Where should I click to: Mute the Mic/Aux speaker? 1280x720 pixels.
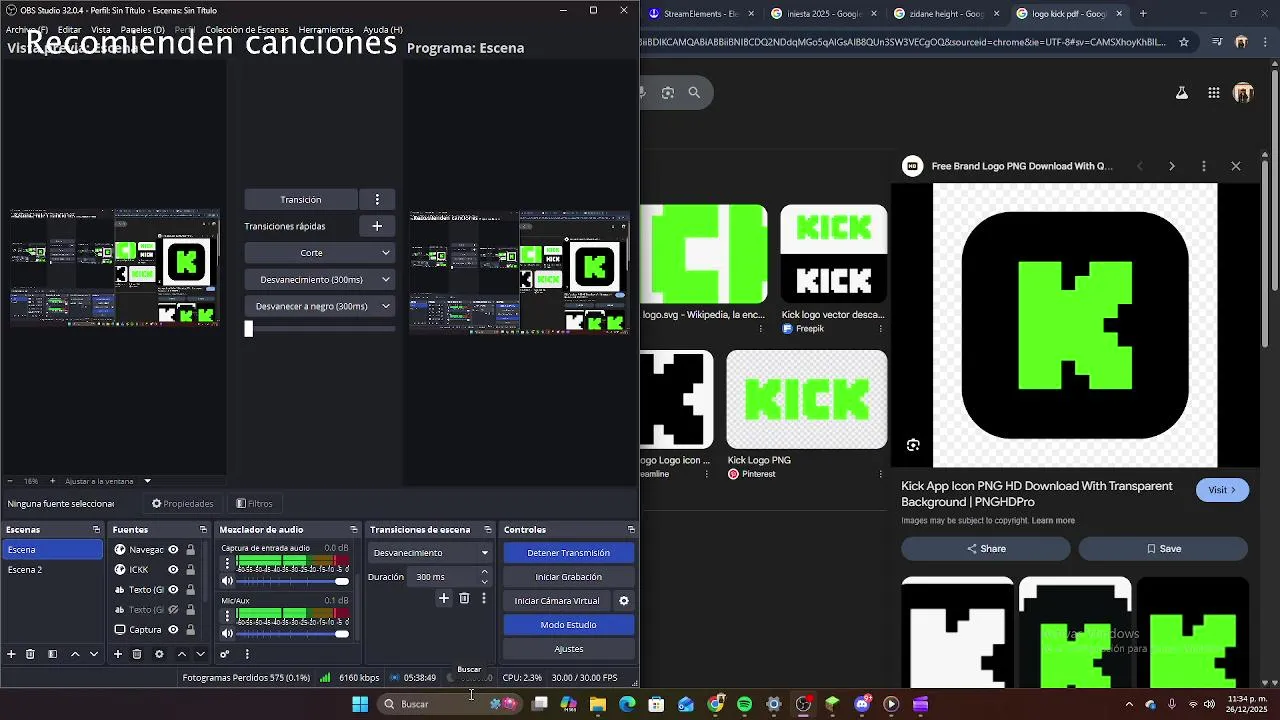click(x=227, y=633)
